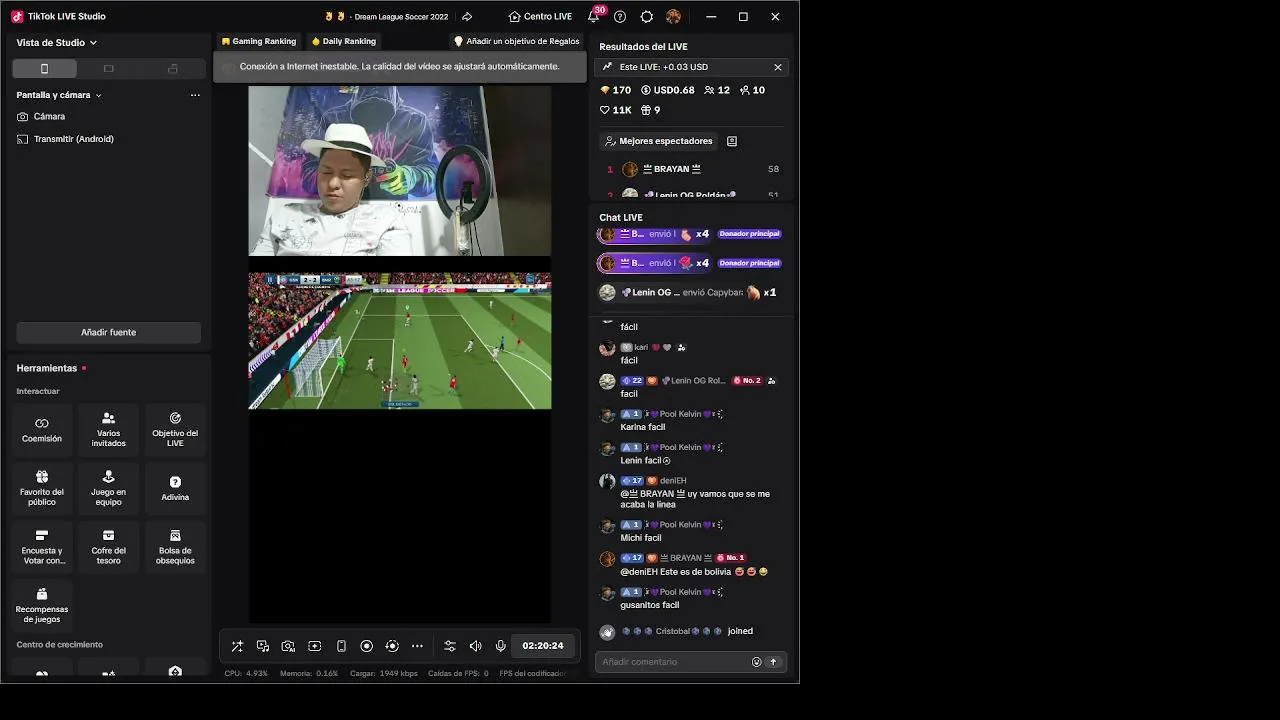Select the dual layout view
Image resolution: width=1280 pixels, height=720 pixels.
point(173,69)
